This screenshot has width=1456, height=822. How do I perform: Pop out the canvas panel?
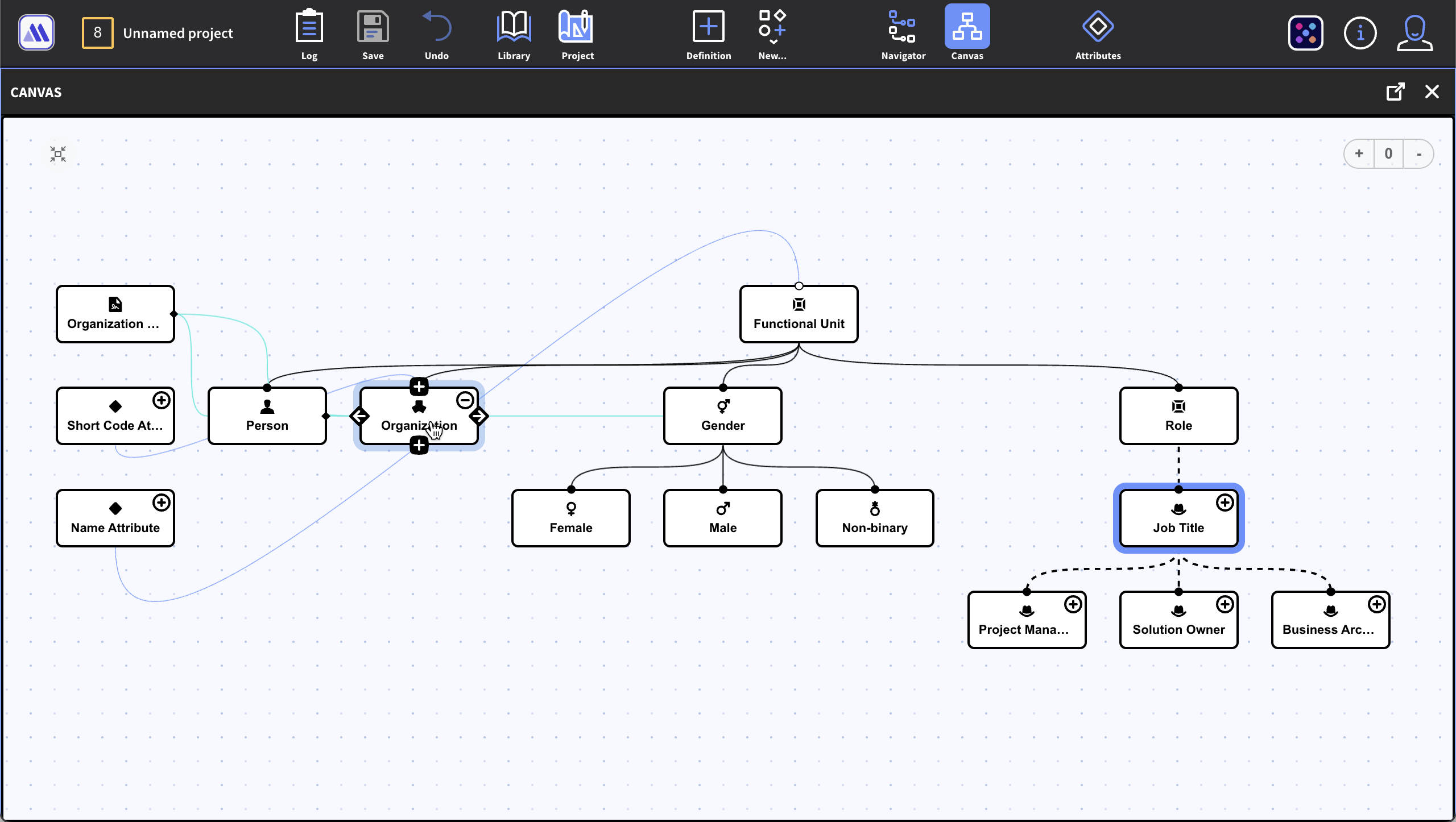1395,92
